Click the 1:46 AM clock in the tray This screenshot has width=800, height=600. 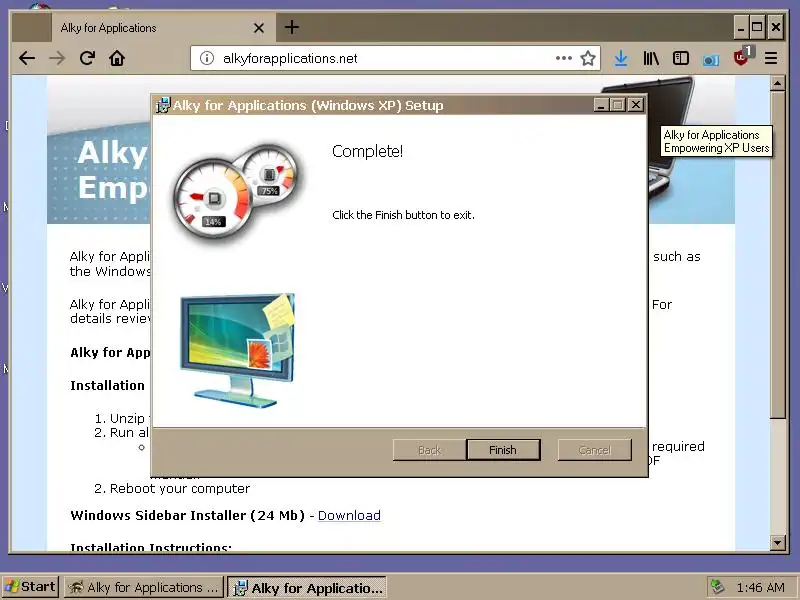[760, 588]
